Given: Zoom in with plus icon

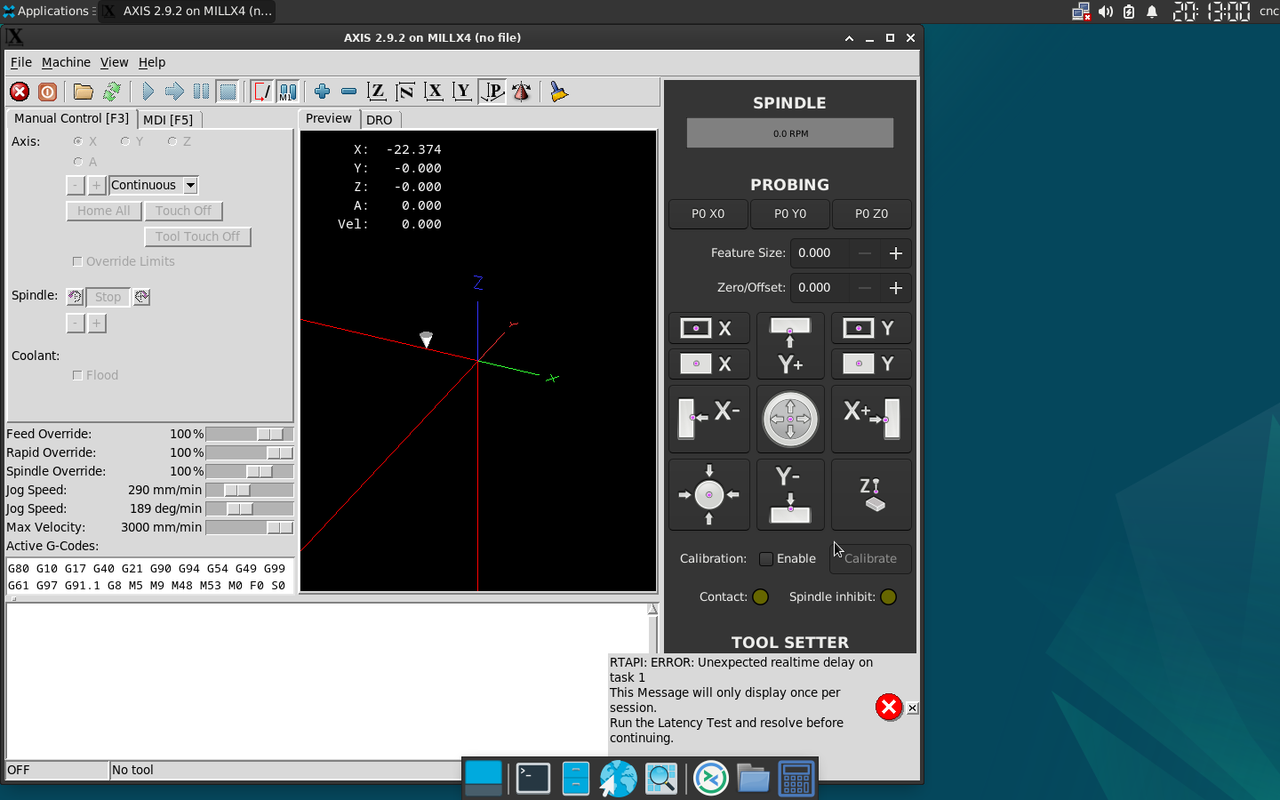Looking at the screenshot, I should click(322, 92).
